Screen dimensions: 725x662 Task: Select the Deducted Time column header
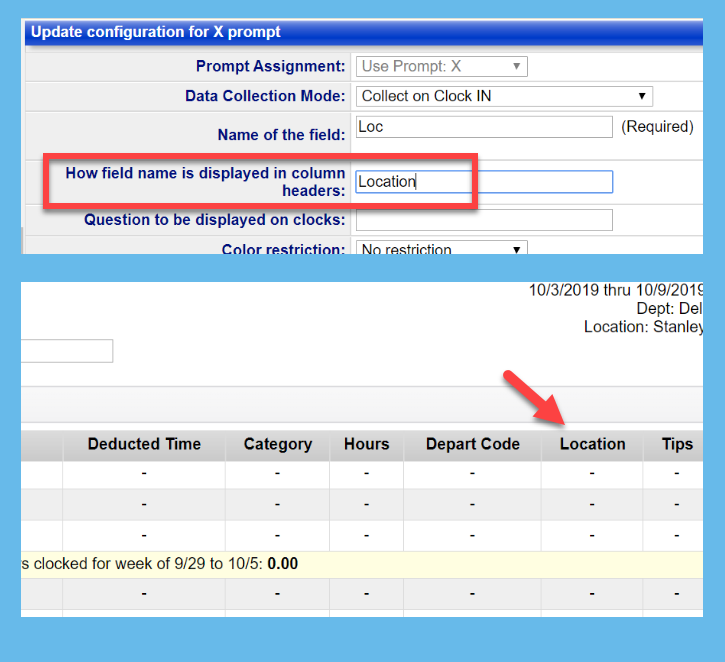pos(144,444)
